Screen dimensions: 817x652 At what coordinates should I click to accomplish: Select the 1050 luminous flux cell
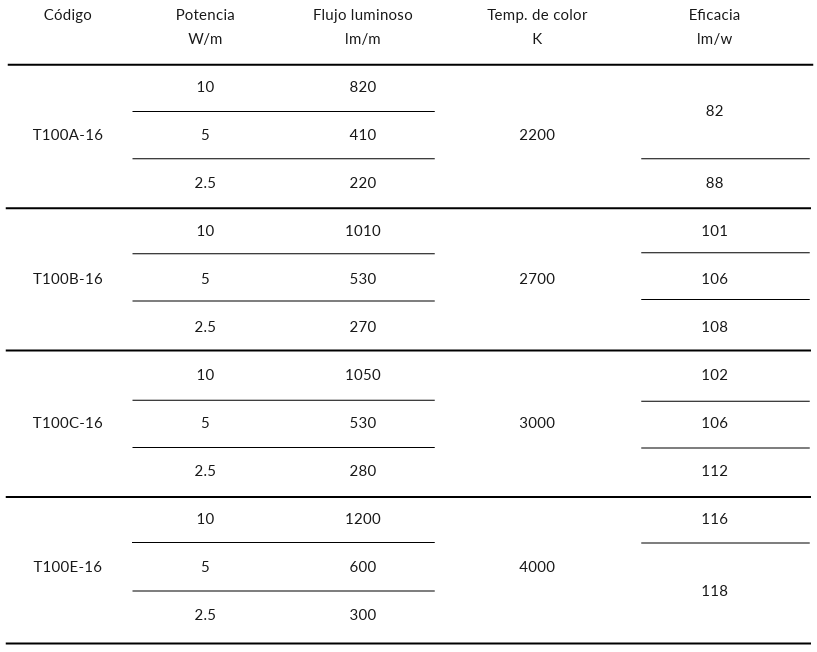(363, 375)
